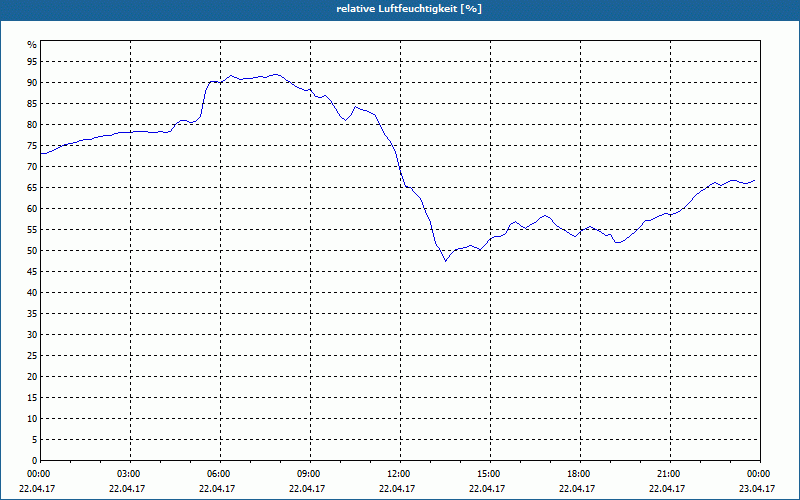This screenshot has width=800, height=500.
Task: Click the curve's starting point at 00:00 22.04.17
Action: pyautogui.click(x=41, y=154)
